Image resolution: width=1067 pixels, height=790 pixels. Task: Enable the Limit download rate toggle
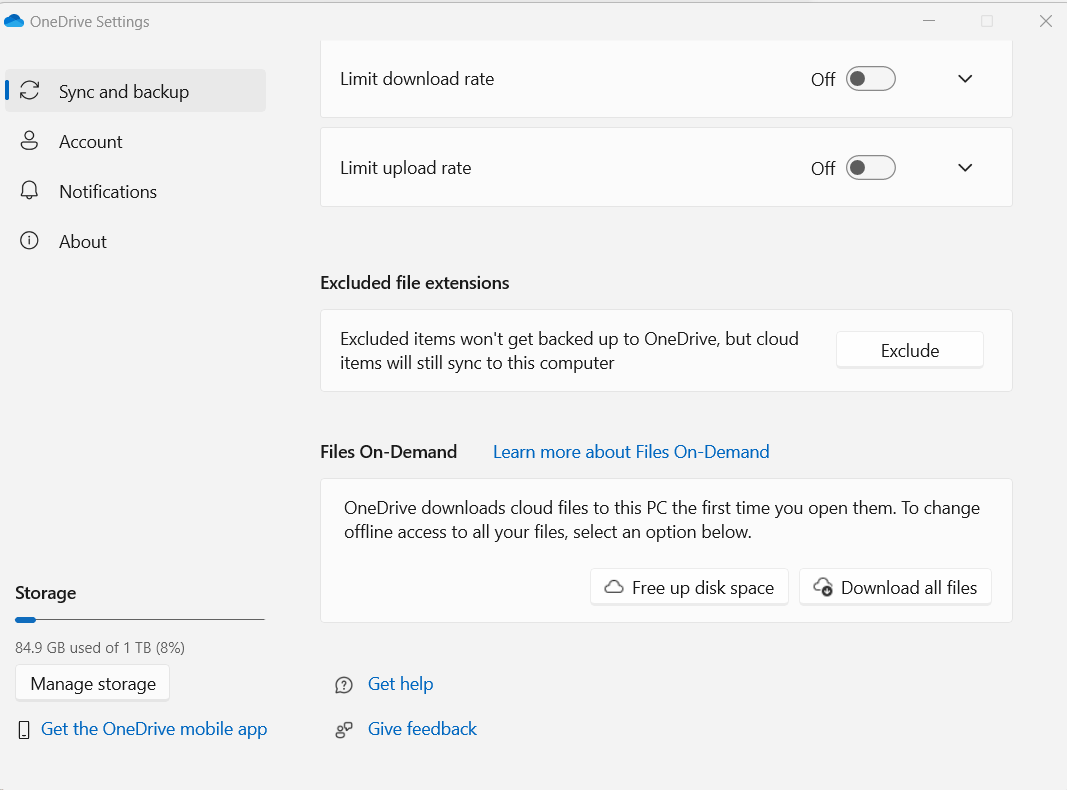coord(870,78)
